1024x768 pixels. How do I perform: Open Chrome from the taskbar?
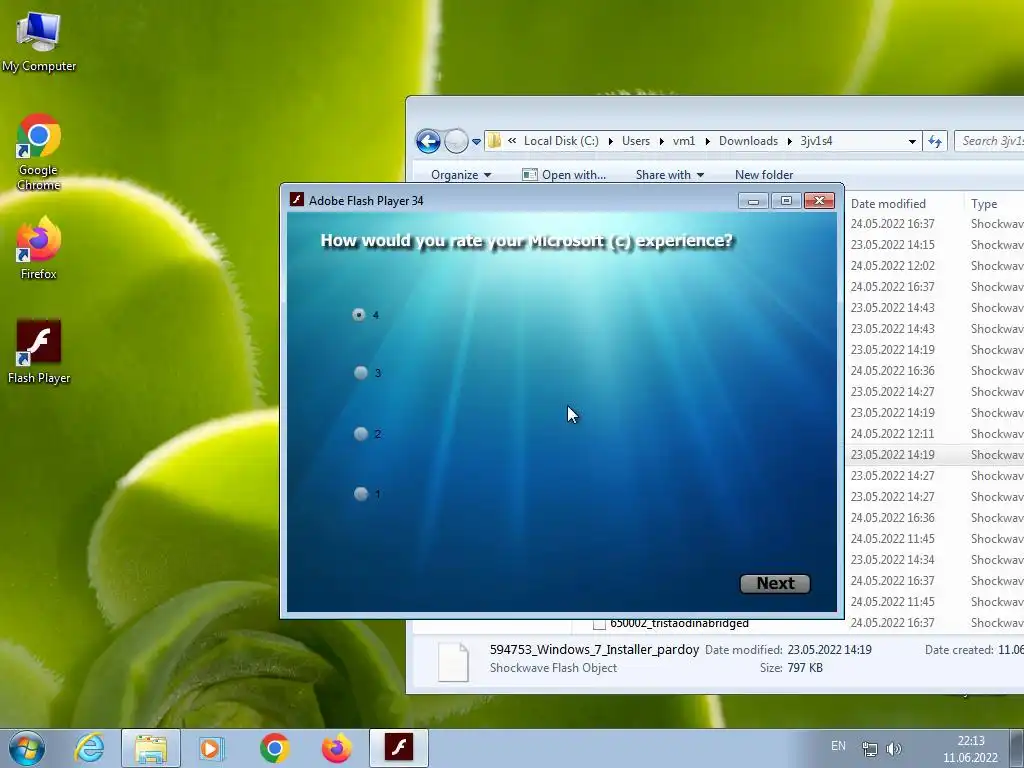[x=274, y=748]
